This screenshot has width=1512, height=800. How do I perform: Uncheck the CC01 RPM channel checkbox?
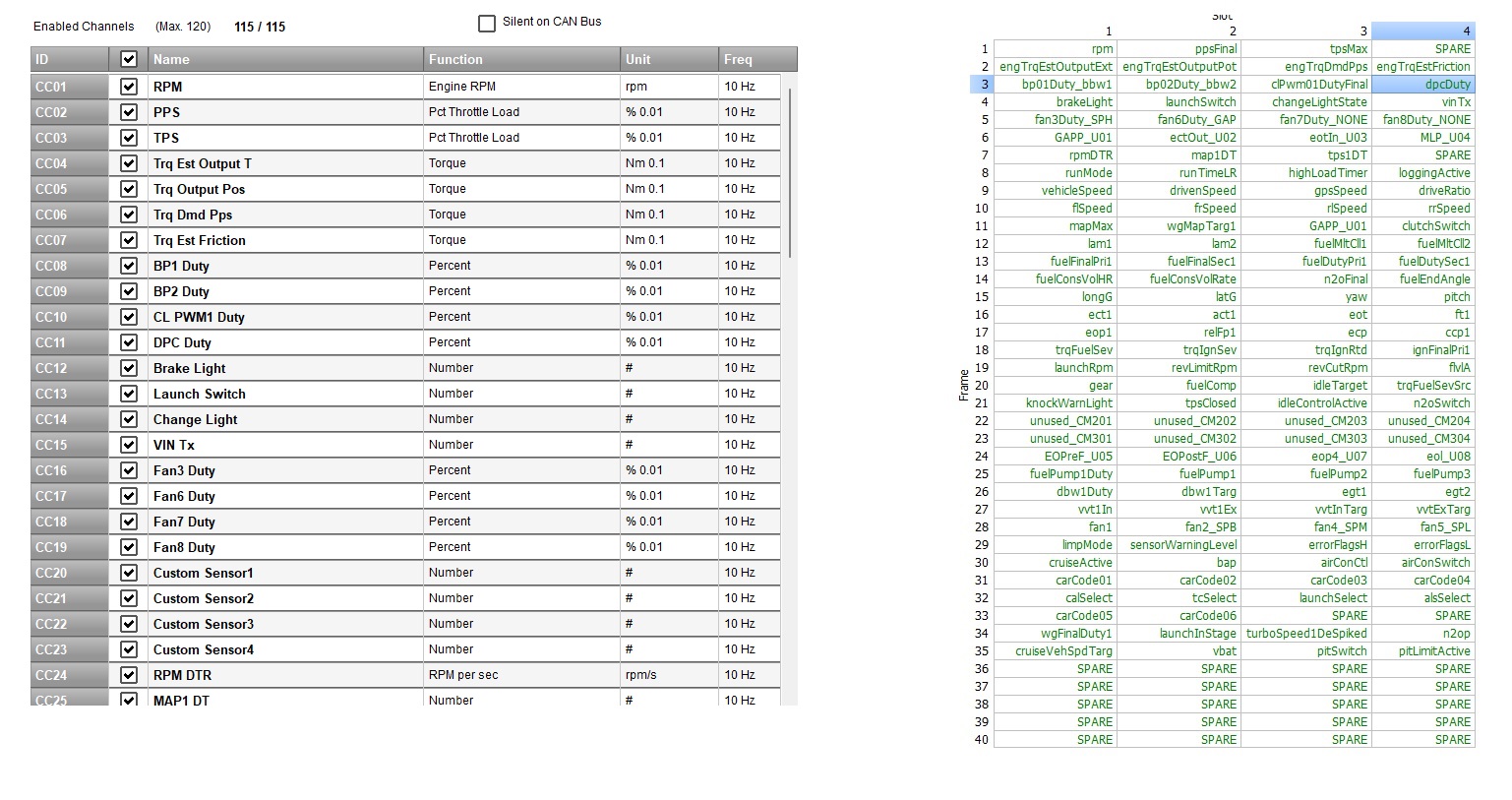point(129,87)
